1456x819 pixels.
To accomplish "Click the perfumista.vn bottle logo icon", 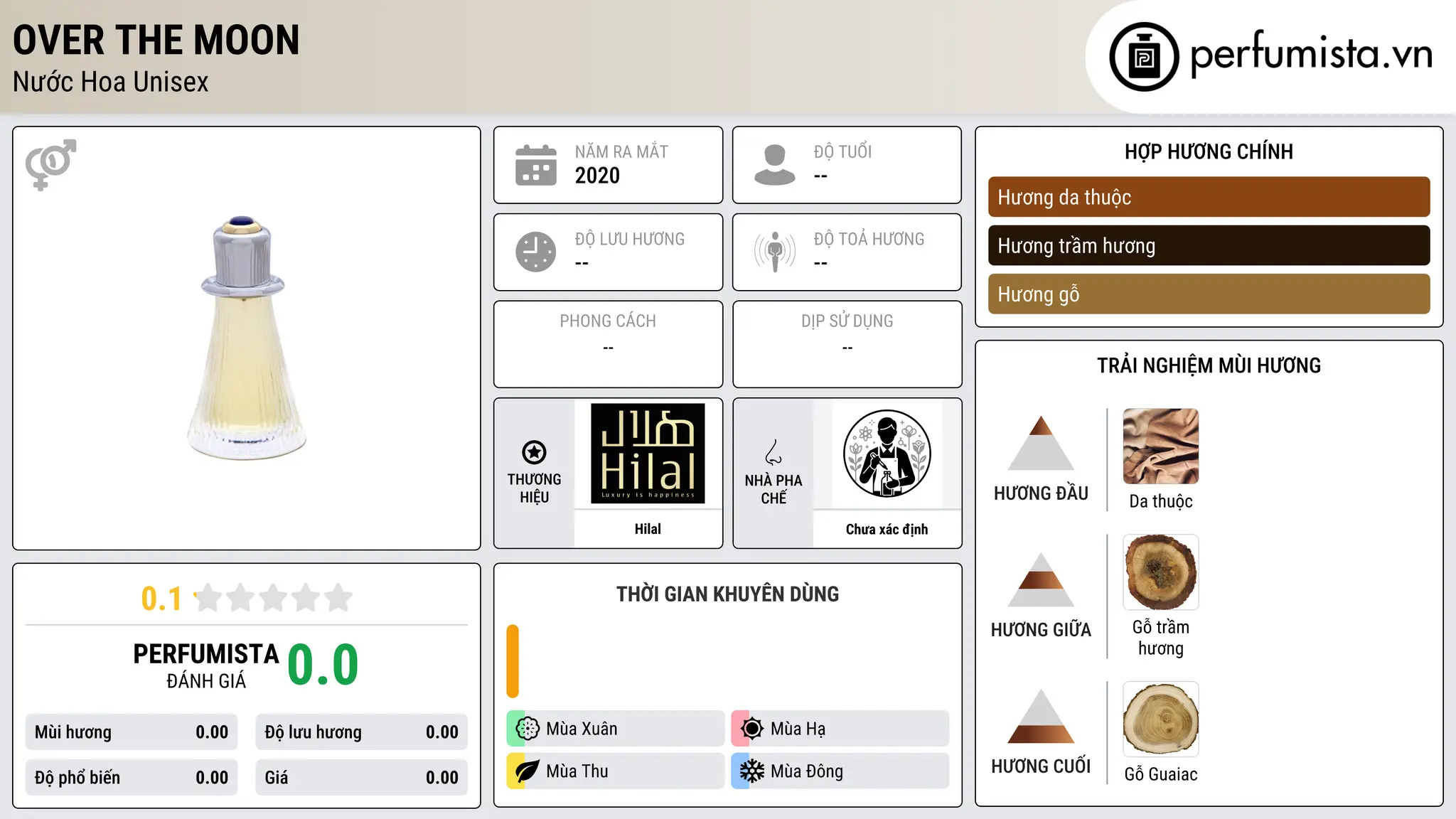I will (1144, 57).
